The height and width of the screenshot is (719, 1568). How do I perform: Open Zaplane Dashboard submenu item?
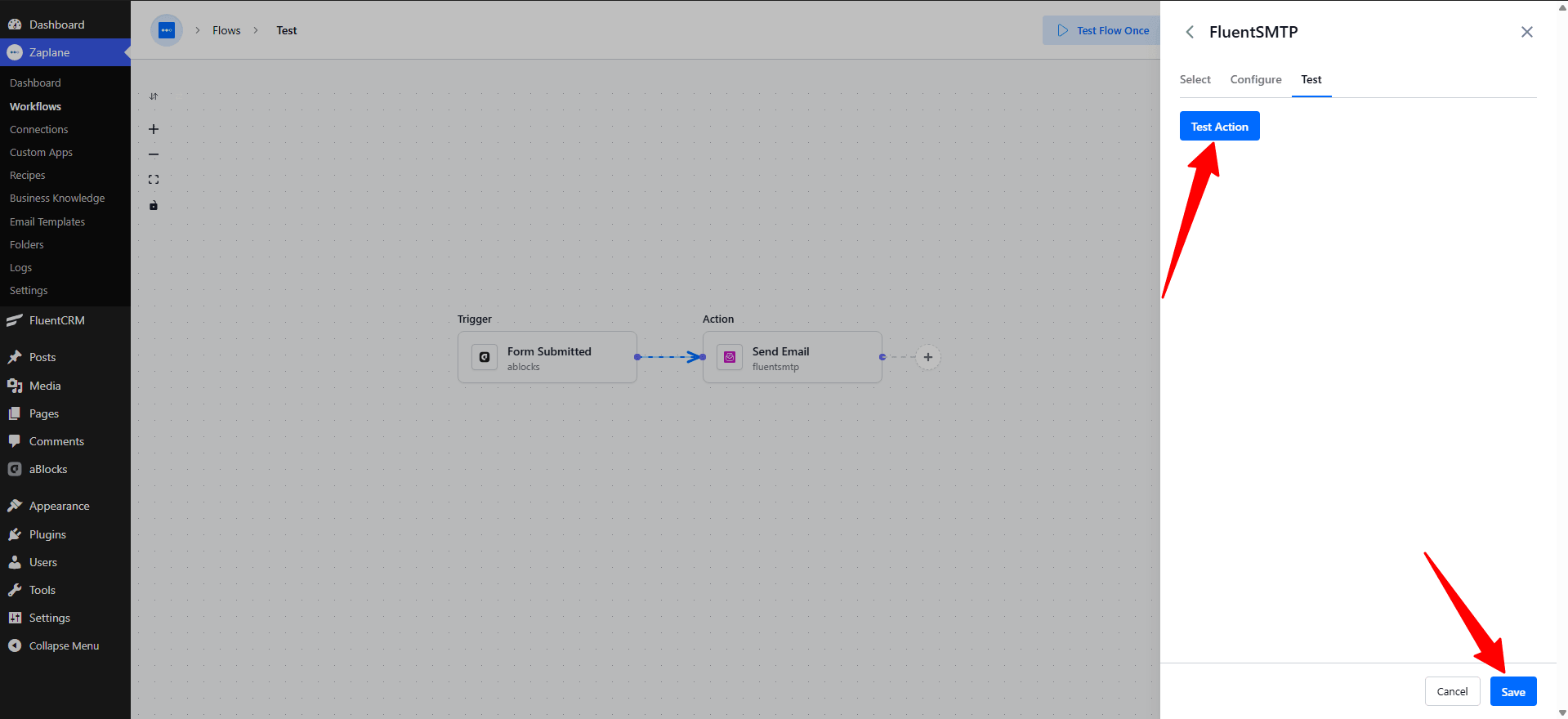click(x=35, y=83)
